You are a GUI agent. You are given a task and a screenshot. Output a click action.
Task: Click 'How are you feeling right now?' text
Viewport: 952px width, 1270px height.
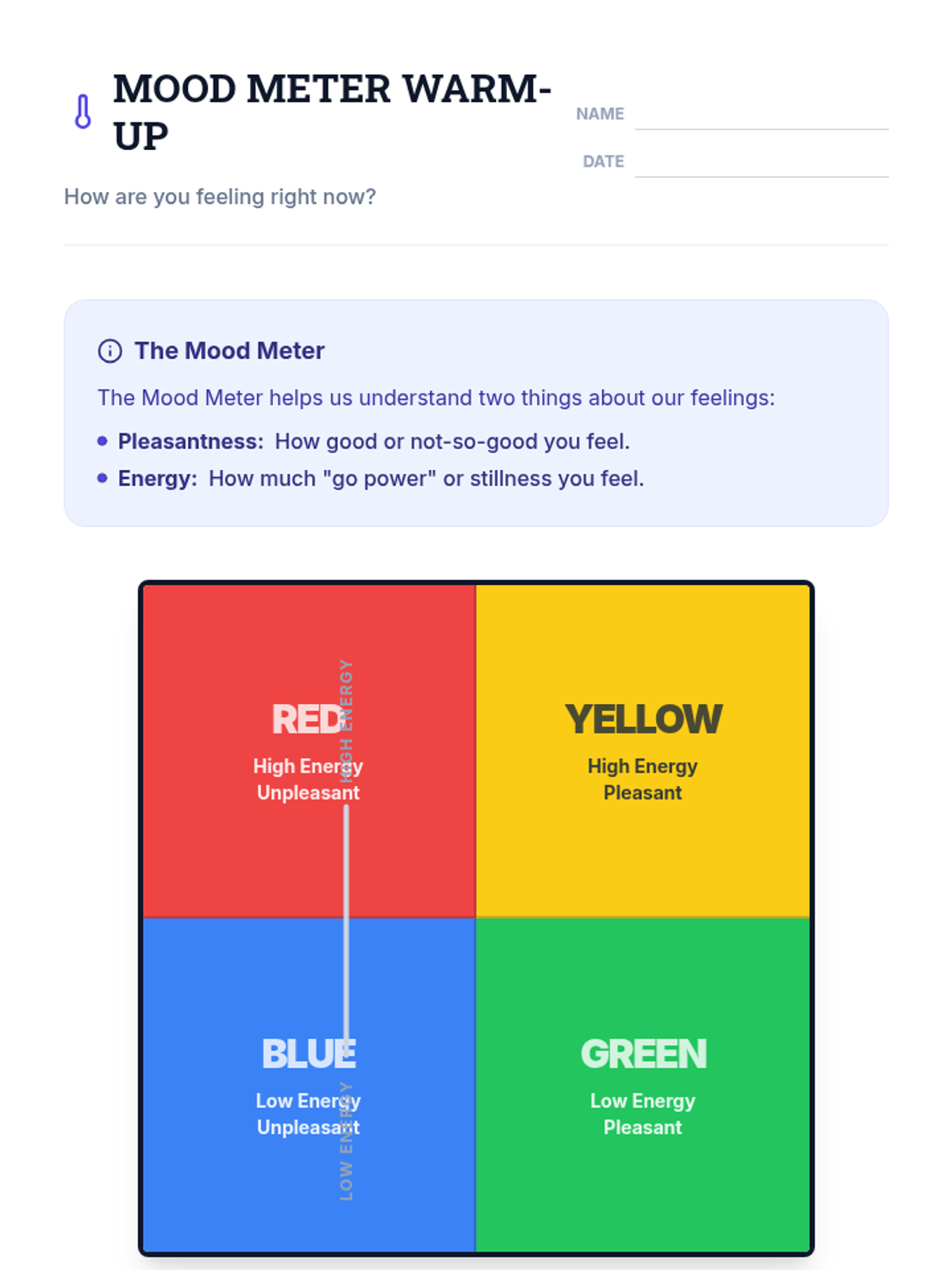coord(220,197)
